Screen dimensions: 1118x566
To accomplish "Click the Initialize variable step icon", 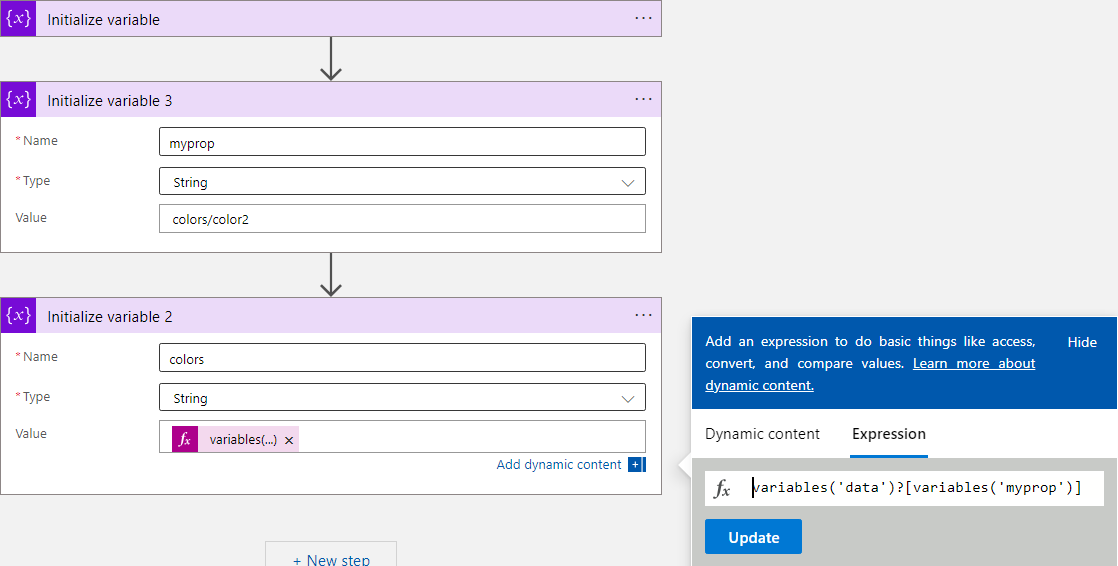I will pos(18,19).
